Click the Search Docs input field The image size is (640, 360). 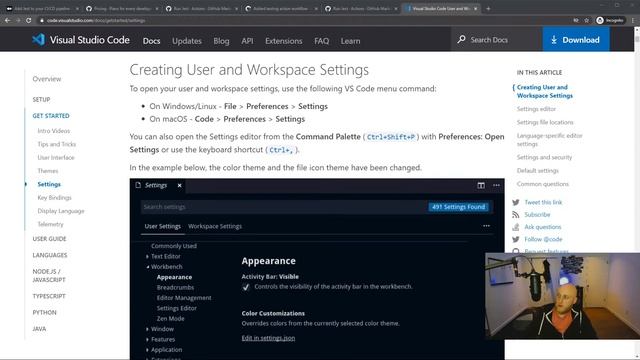click(497, 40)
